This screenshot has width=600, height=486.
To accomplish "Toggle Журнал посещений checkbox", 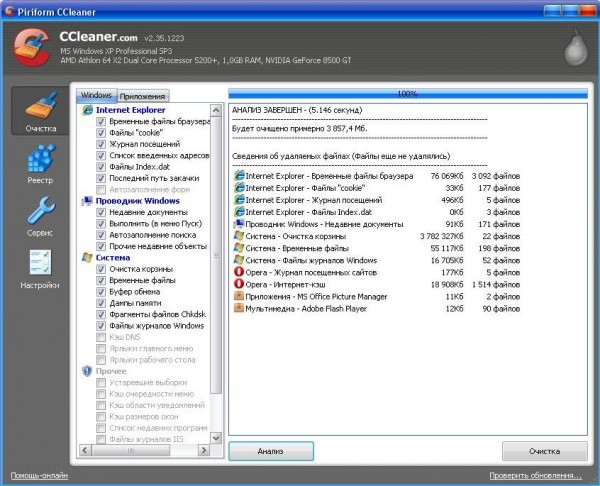I will coord(101,144).
